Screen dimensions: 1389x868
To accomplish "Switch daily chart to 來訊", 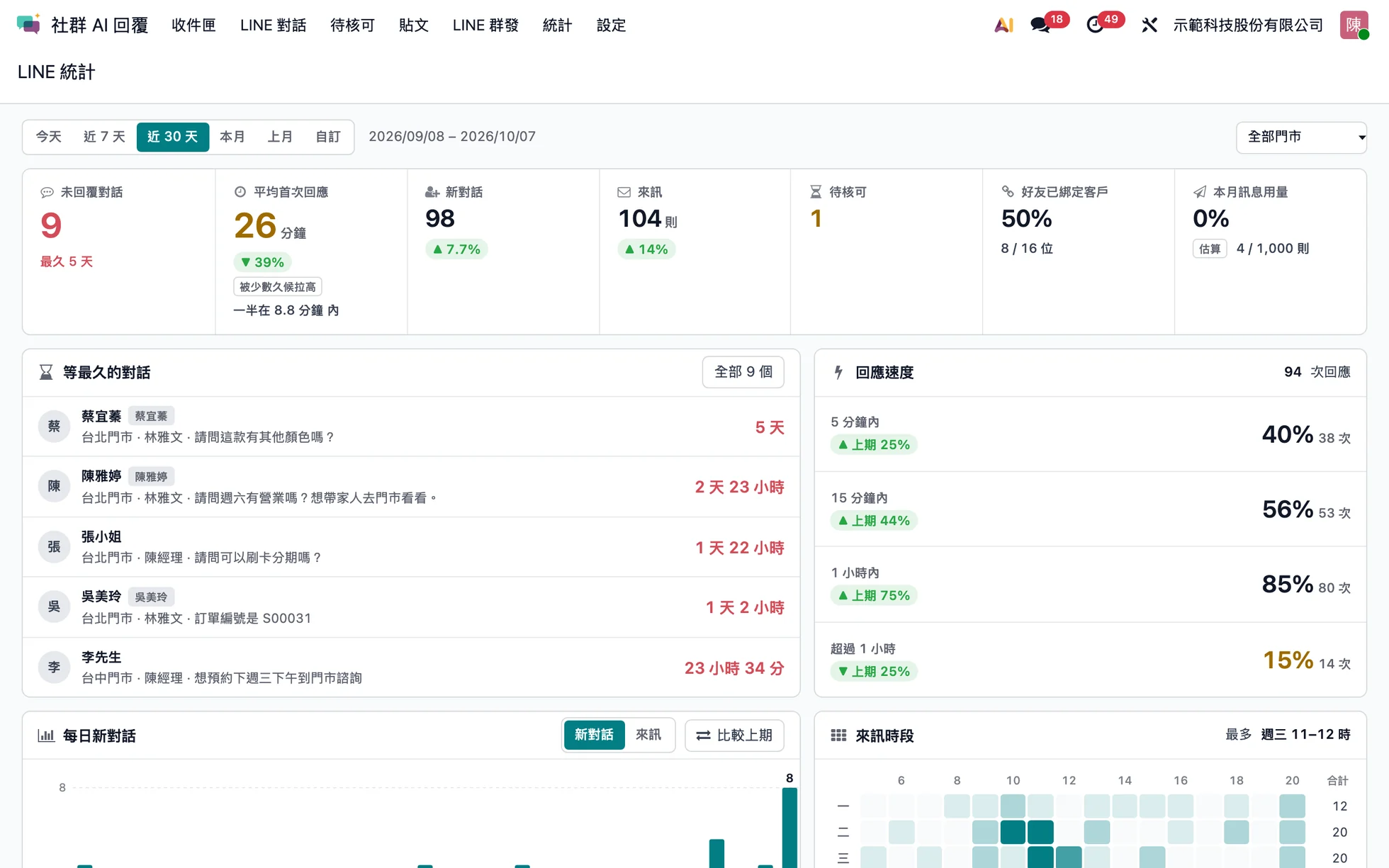I will pos(648,735).
